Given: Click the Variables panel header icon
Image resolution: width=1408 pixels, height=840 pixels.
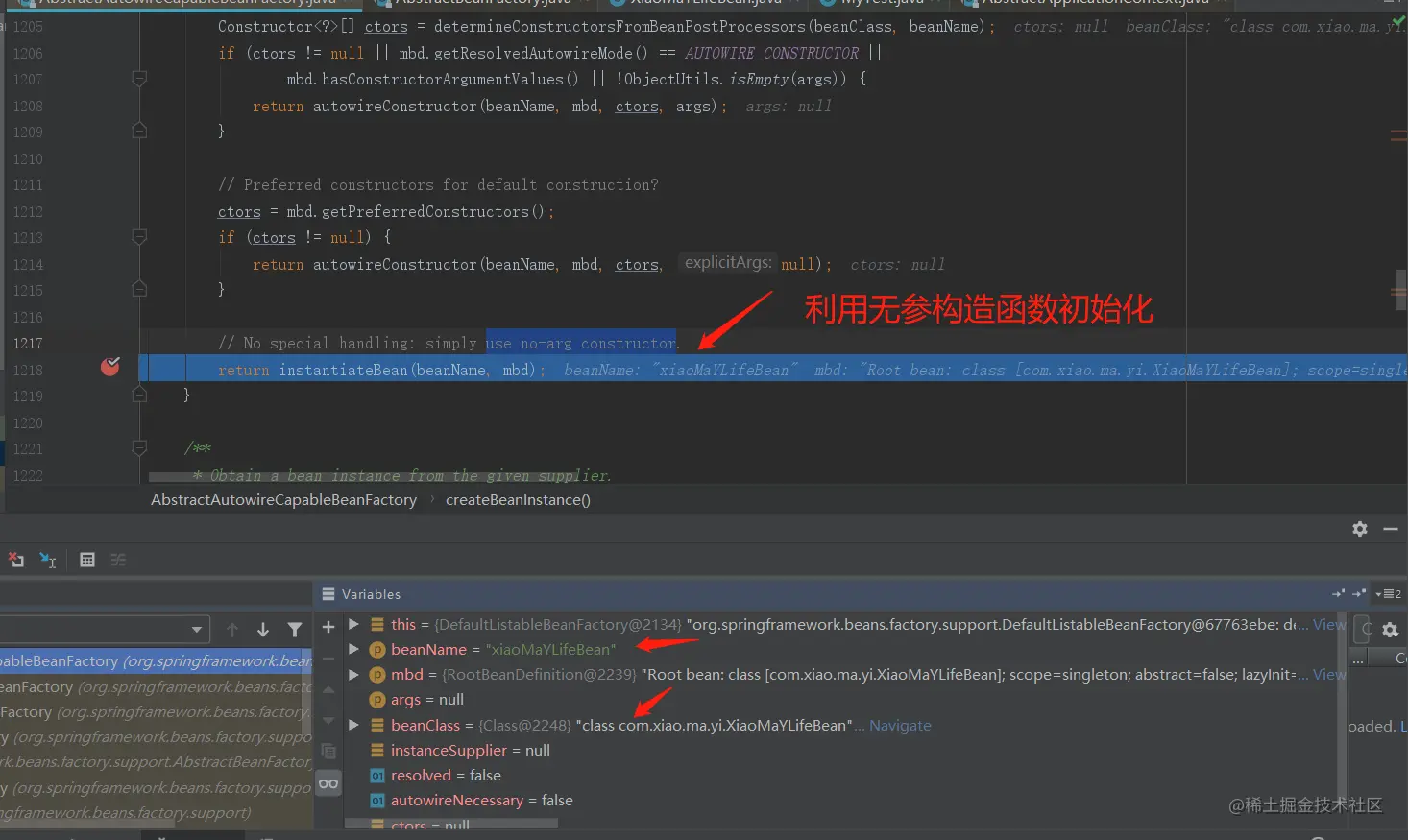Looking at the screenshot, I should click(x=328, y=593).
